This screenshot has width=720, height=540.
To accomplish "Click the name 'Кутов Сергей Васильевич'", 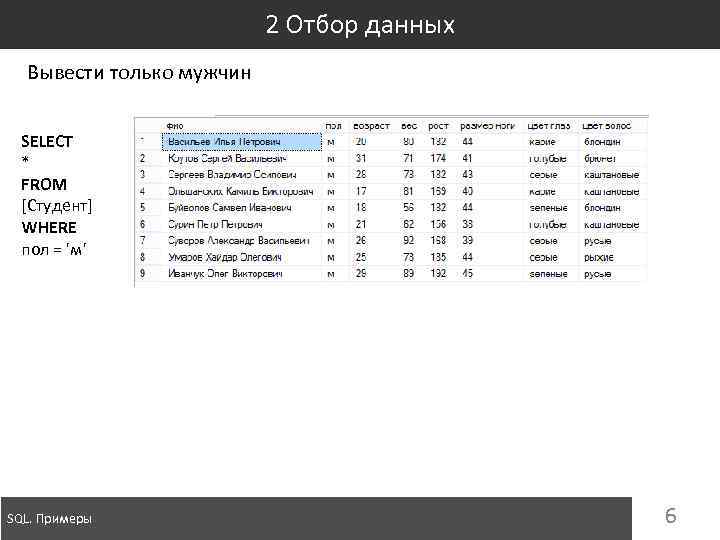I will pyautogui.click(x=227, y=158).
